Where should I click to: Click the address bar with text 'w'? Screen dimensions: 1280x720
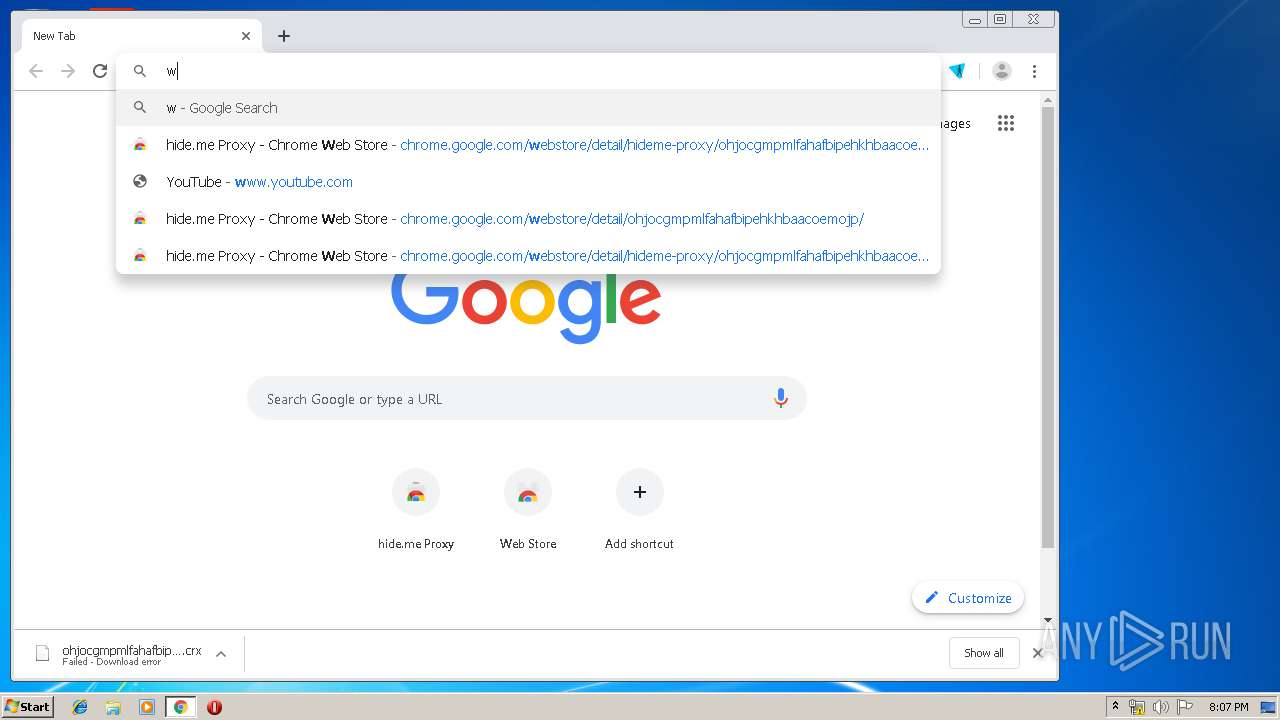(x=528, y=71)
